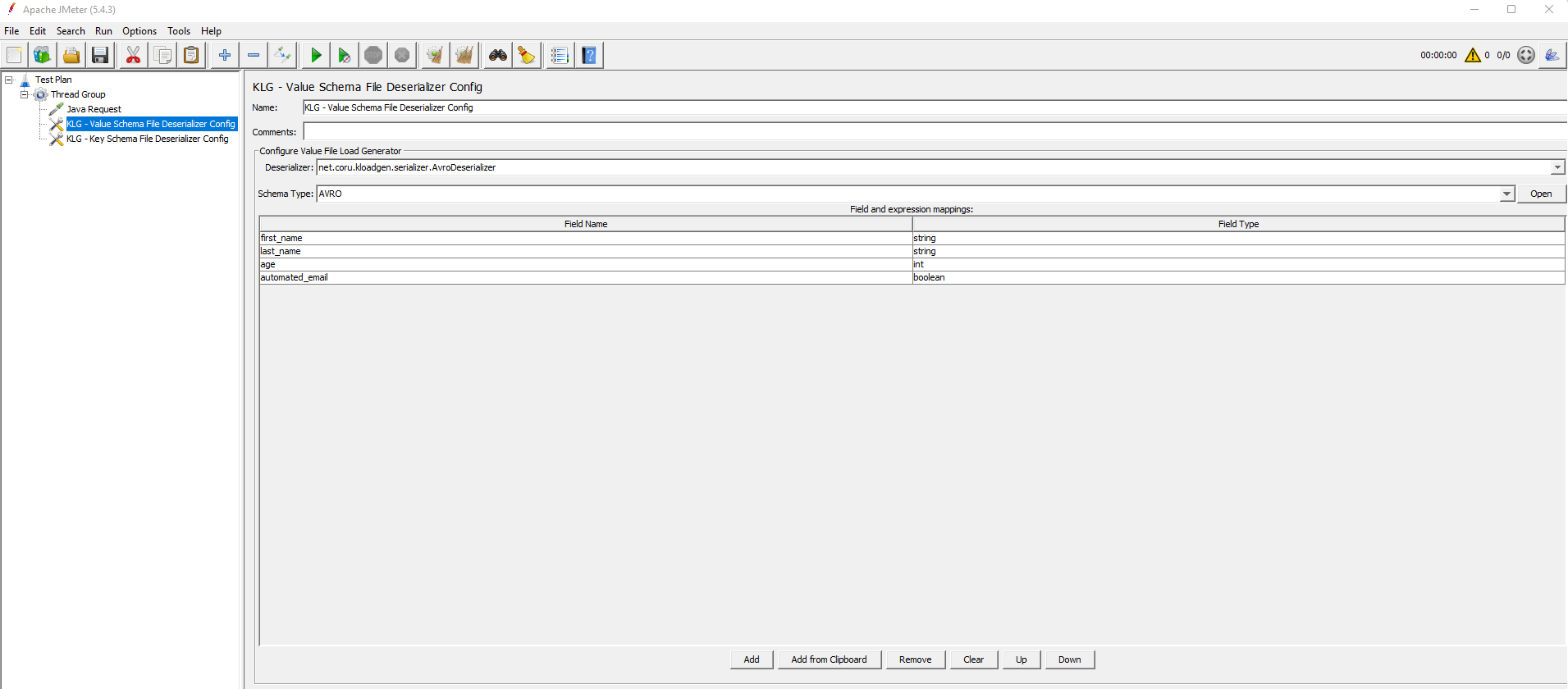Image resolution: width=1568 pixels, height=689 pixels.
Task: Cut the selected element with the scissors icon
Action: (133, 55)
